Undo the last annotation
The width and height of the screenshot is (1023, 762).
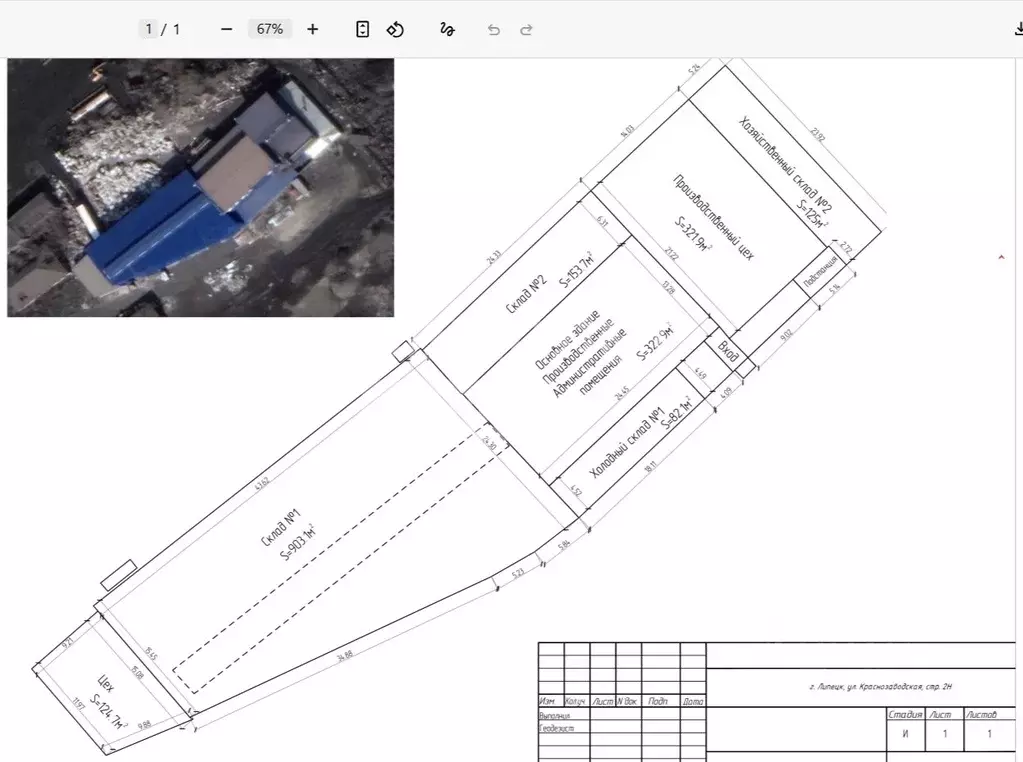coord(494,30)
